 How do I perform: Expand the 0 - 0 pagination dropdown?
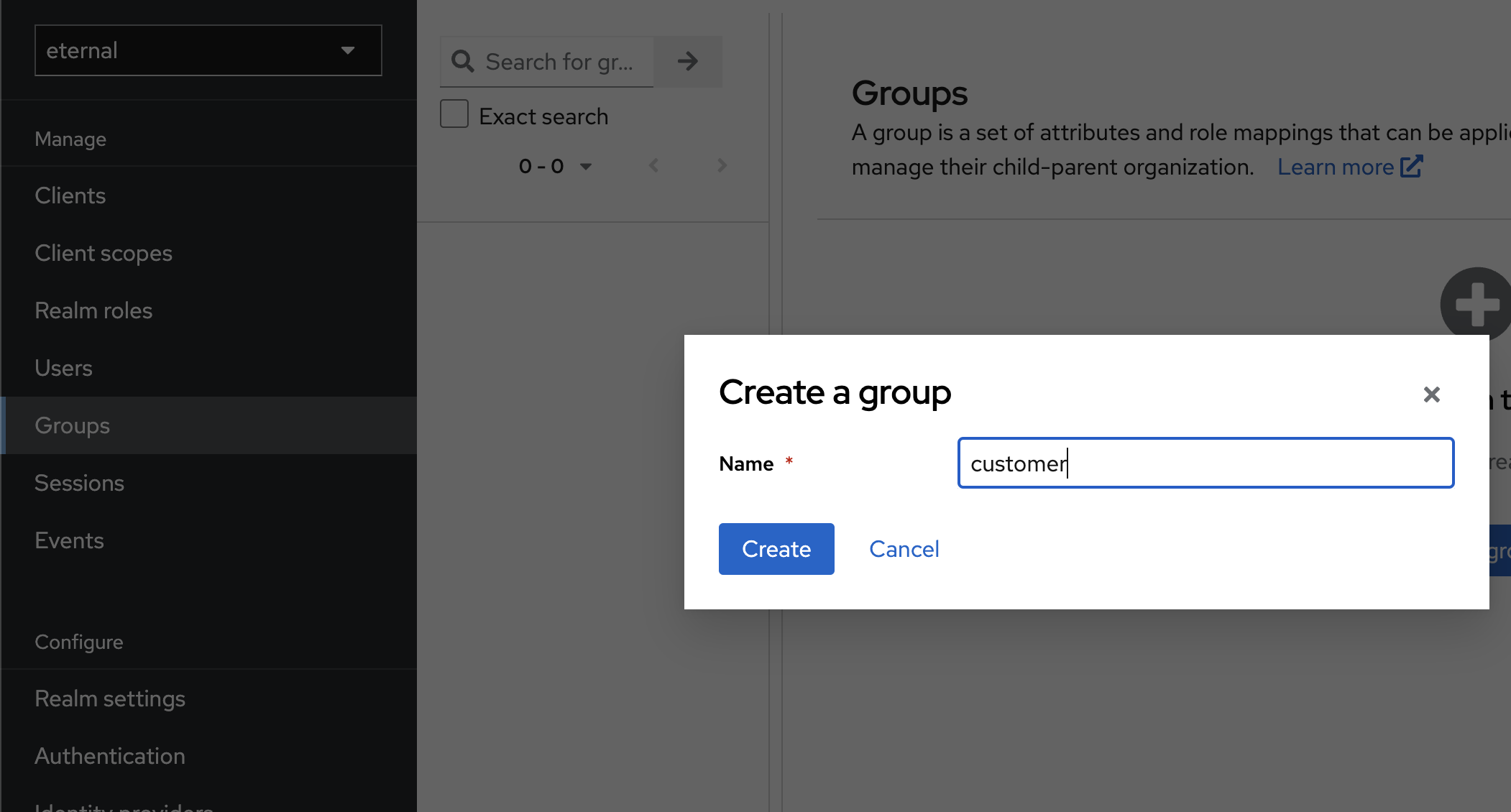[x=555, y=166]
